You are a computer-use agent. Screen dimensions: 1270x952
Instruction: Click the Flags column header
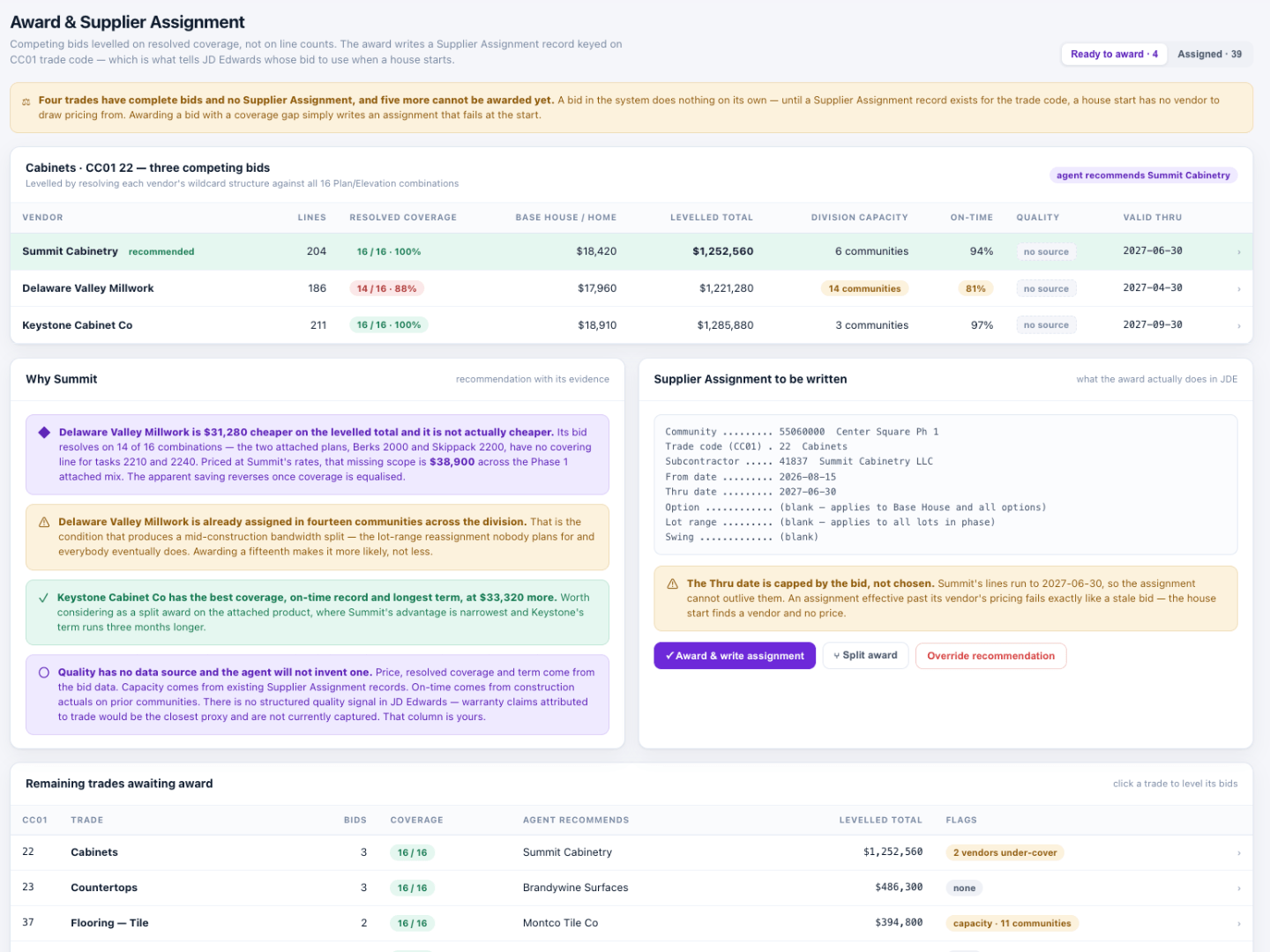pos(961,821)
